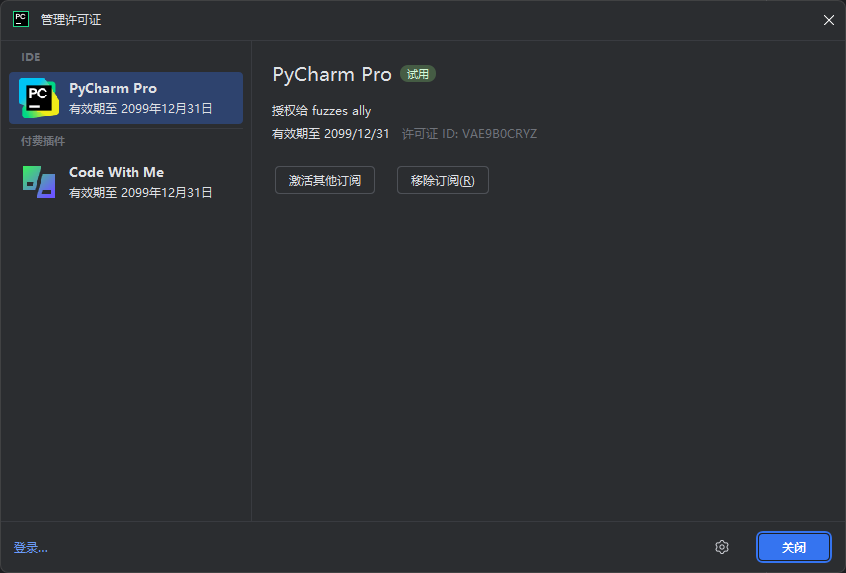The height and width of the screenshot is (573, 846).
Task: Select PyCharm Pro in the IDE list
Action: coord(126,98)
